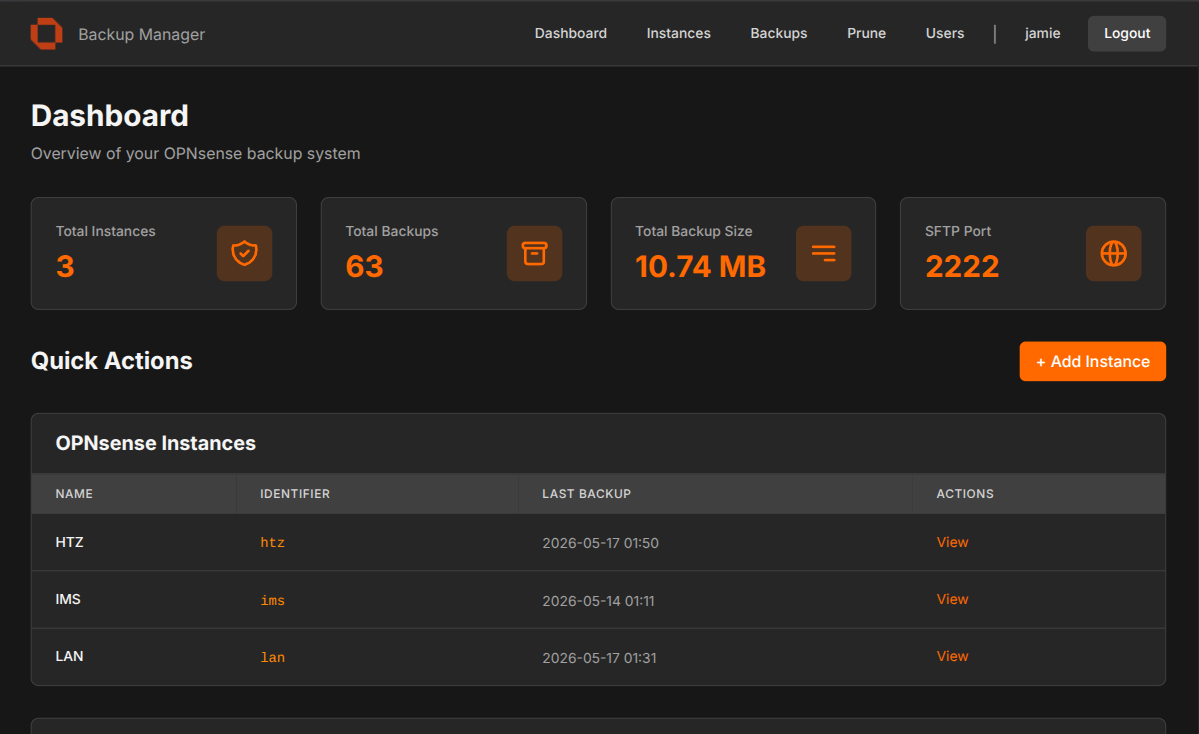1199x734 pixels.
Task: Click the LAN name cell
Action: pos(70,656)
